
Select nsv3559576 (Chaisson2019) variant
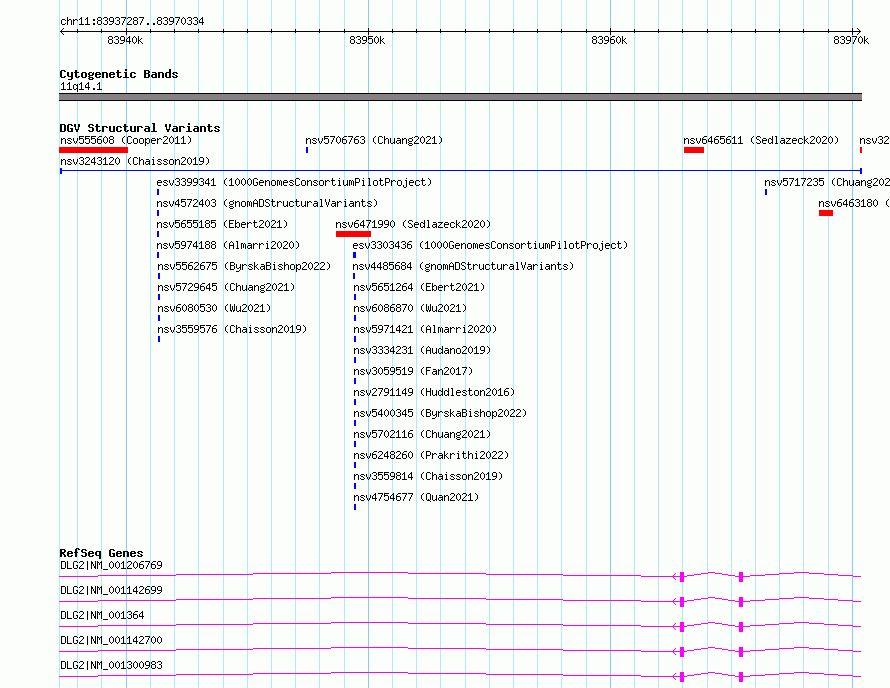232,329
